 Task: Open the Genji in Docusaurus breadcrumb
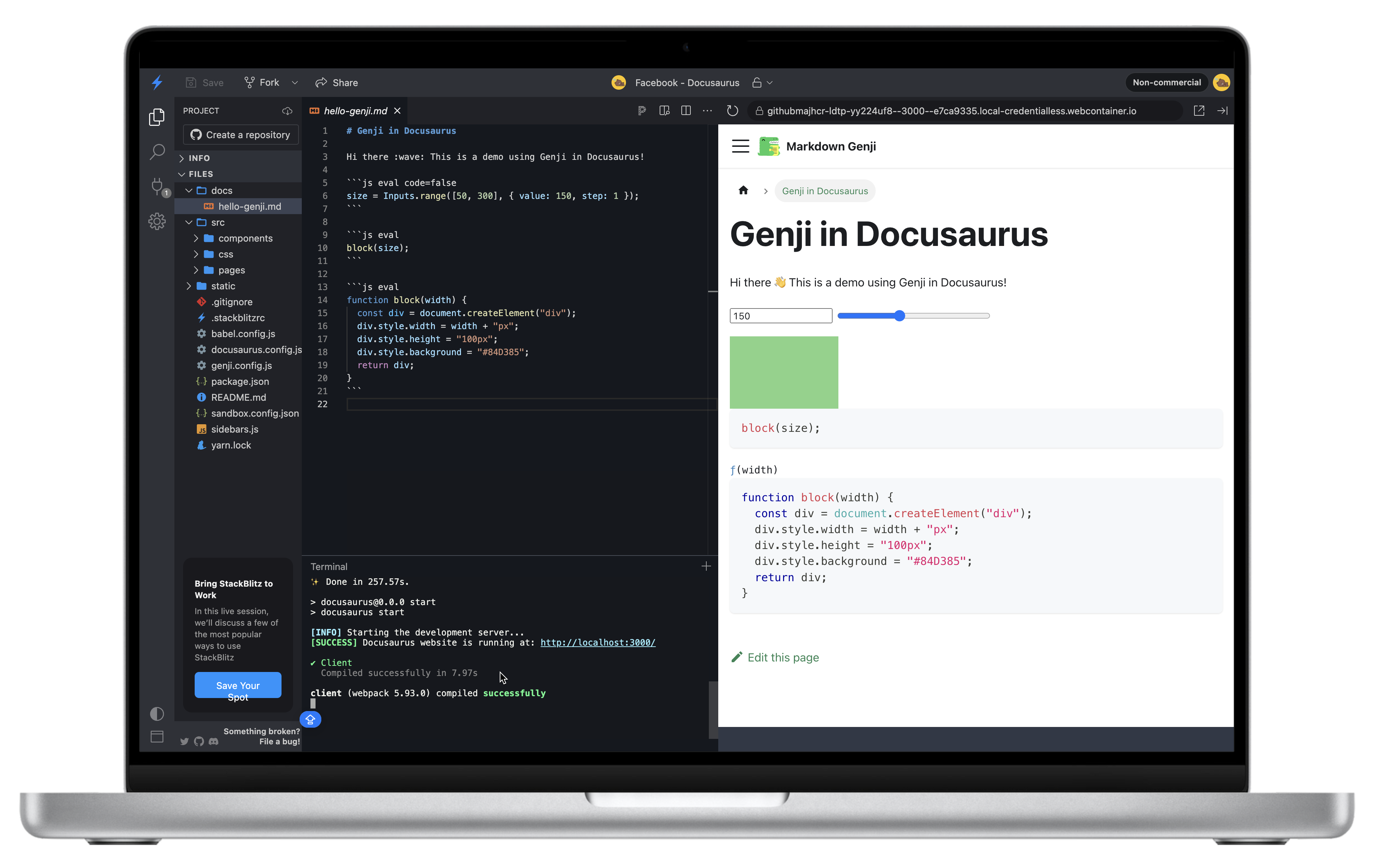(x=825, y=191)
